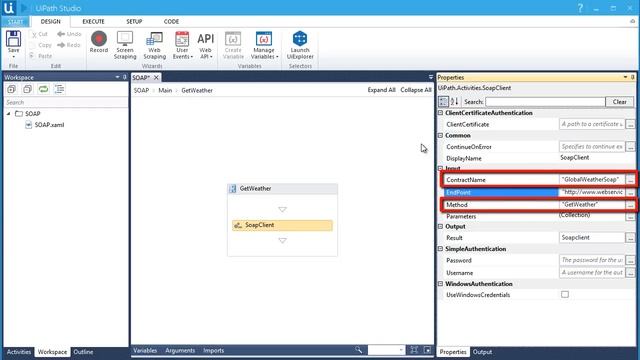Open the Outline panel tab
Image resolution: width=640 pixels, height=360 pixels.
(x=83, y=352)
